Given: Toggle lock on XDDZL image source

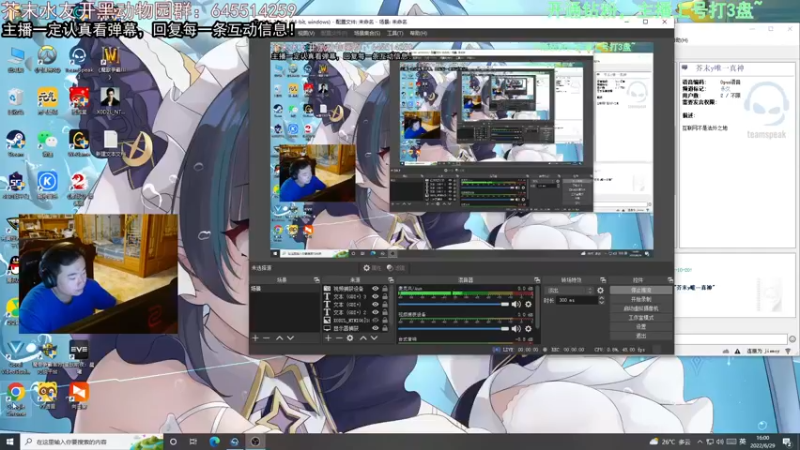Looking at the screenshot, I should click(385, 320).
